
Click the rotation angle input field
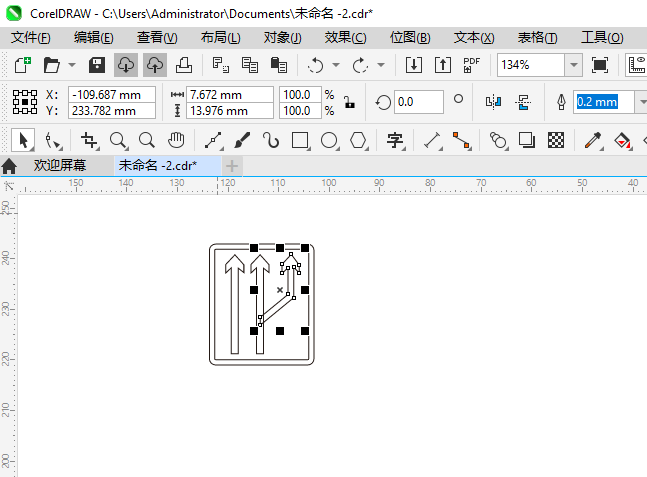click(x=418, y=102)
